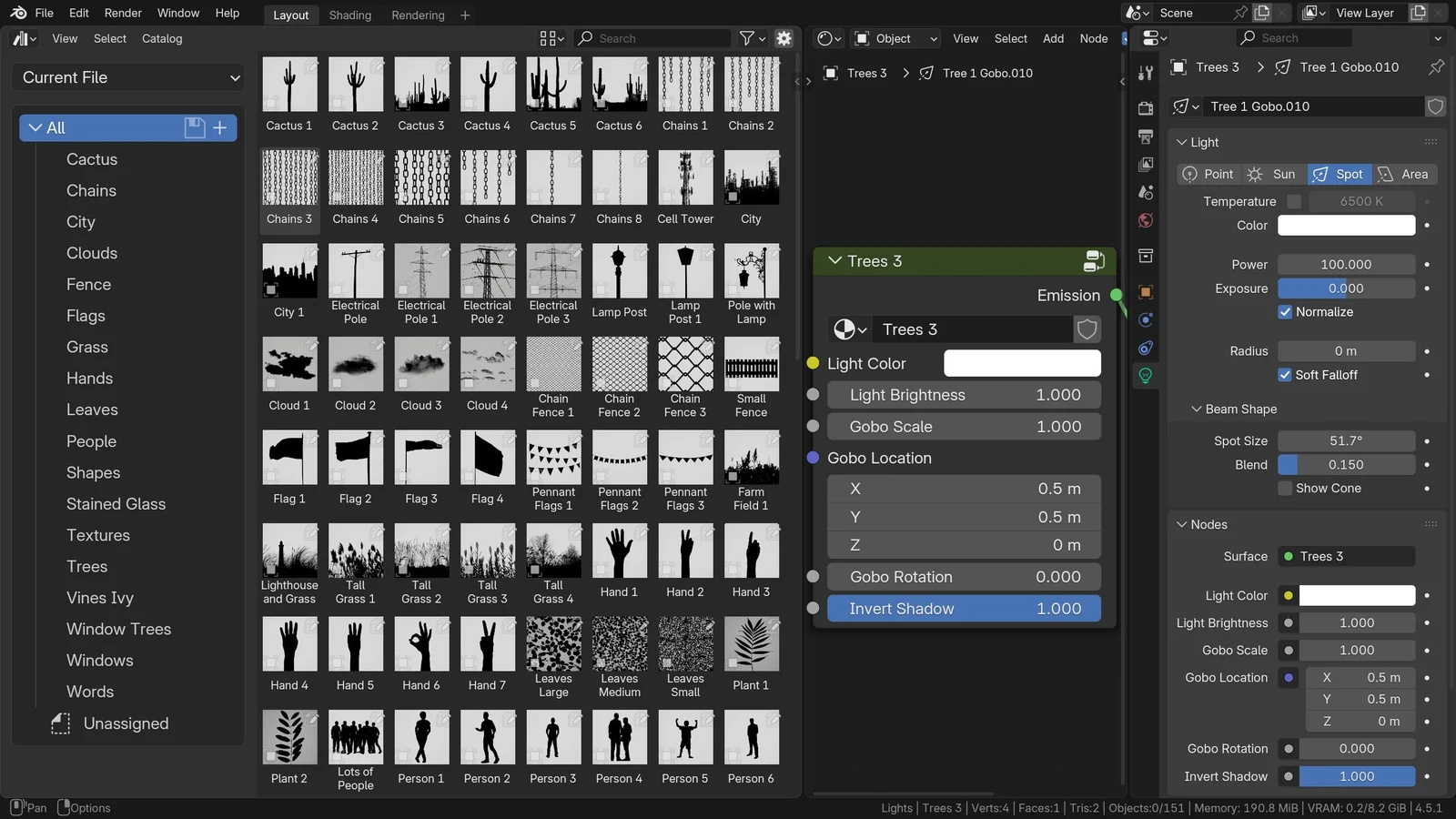Open the Output properties tab
Viewport: 1456px width, 819px height.
coord(1146,136)
